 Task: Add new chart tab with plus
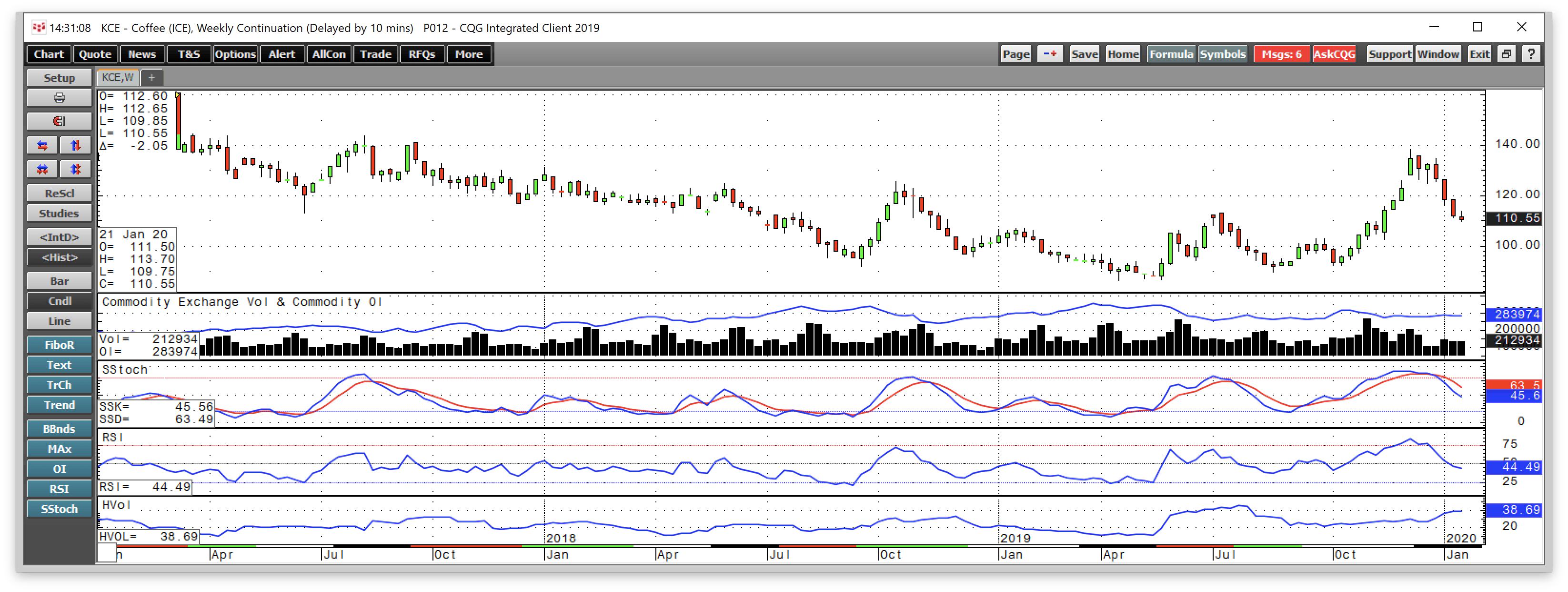[x=152, y=77]
